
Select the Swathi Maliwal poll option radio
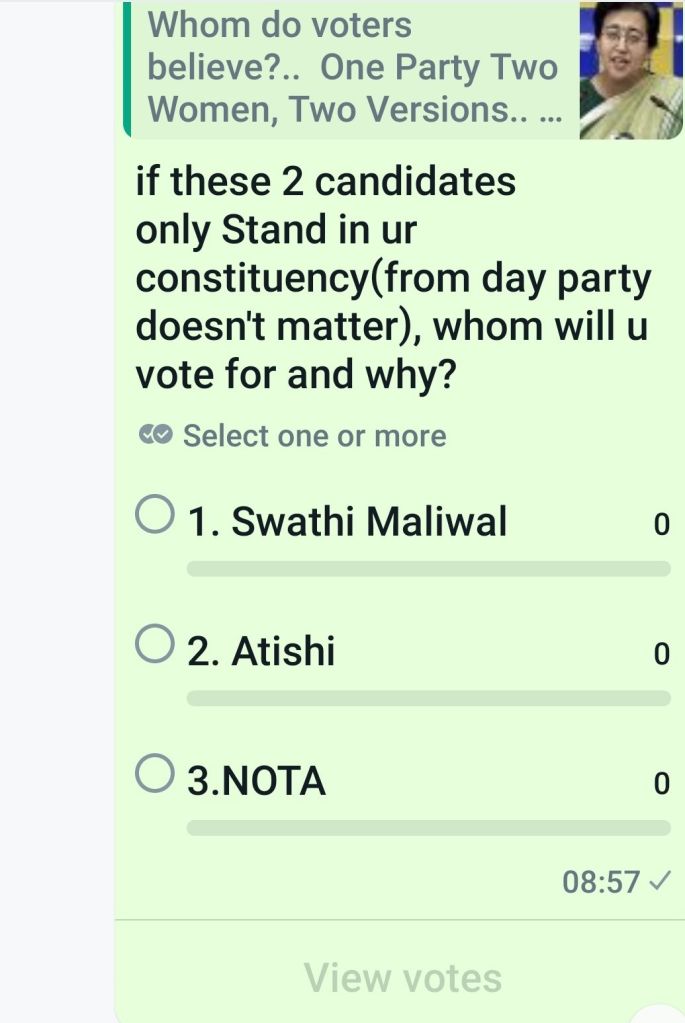point(153,518)
